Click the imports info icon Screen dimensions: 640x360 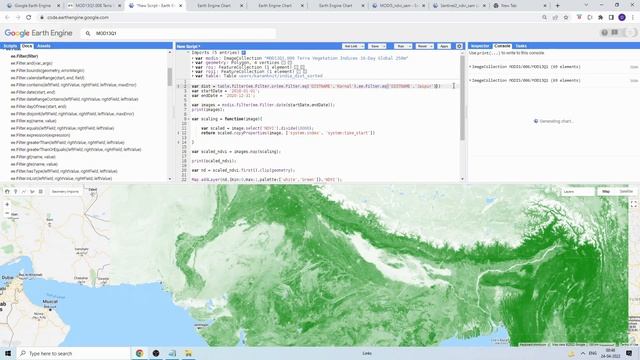[243, 53]
